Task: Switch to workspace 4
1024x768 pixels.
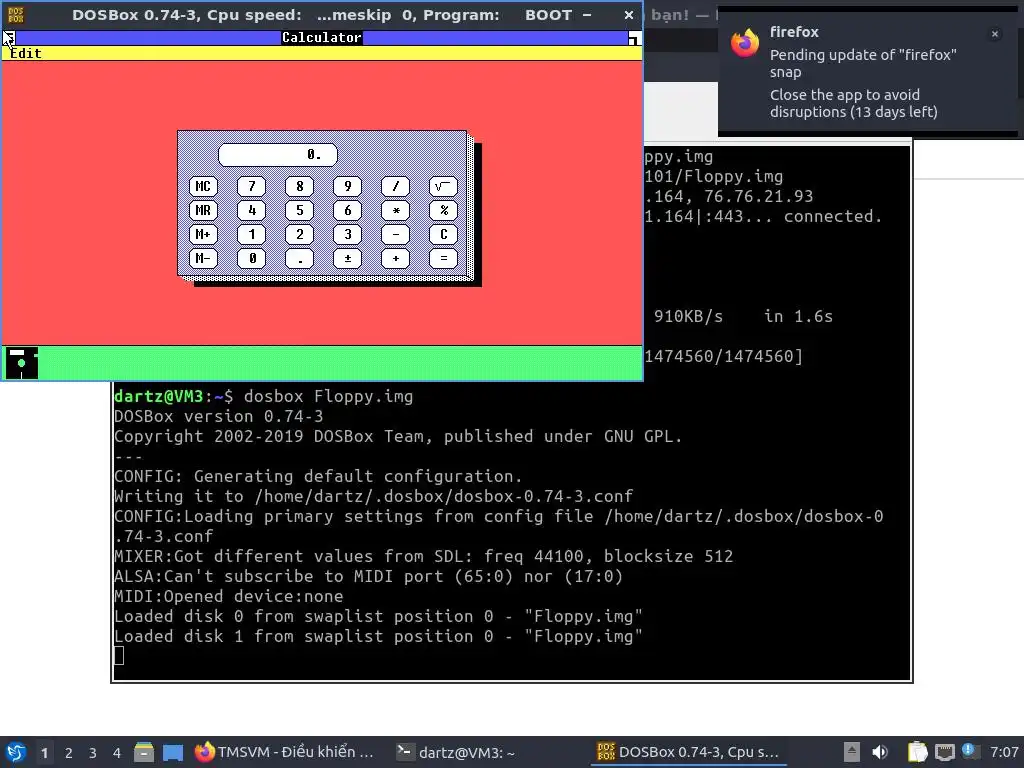Action: 117,753
